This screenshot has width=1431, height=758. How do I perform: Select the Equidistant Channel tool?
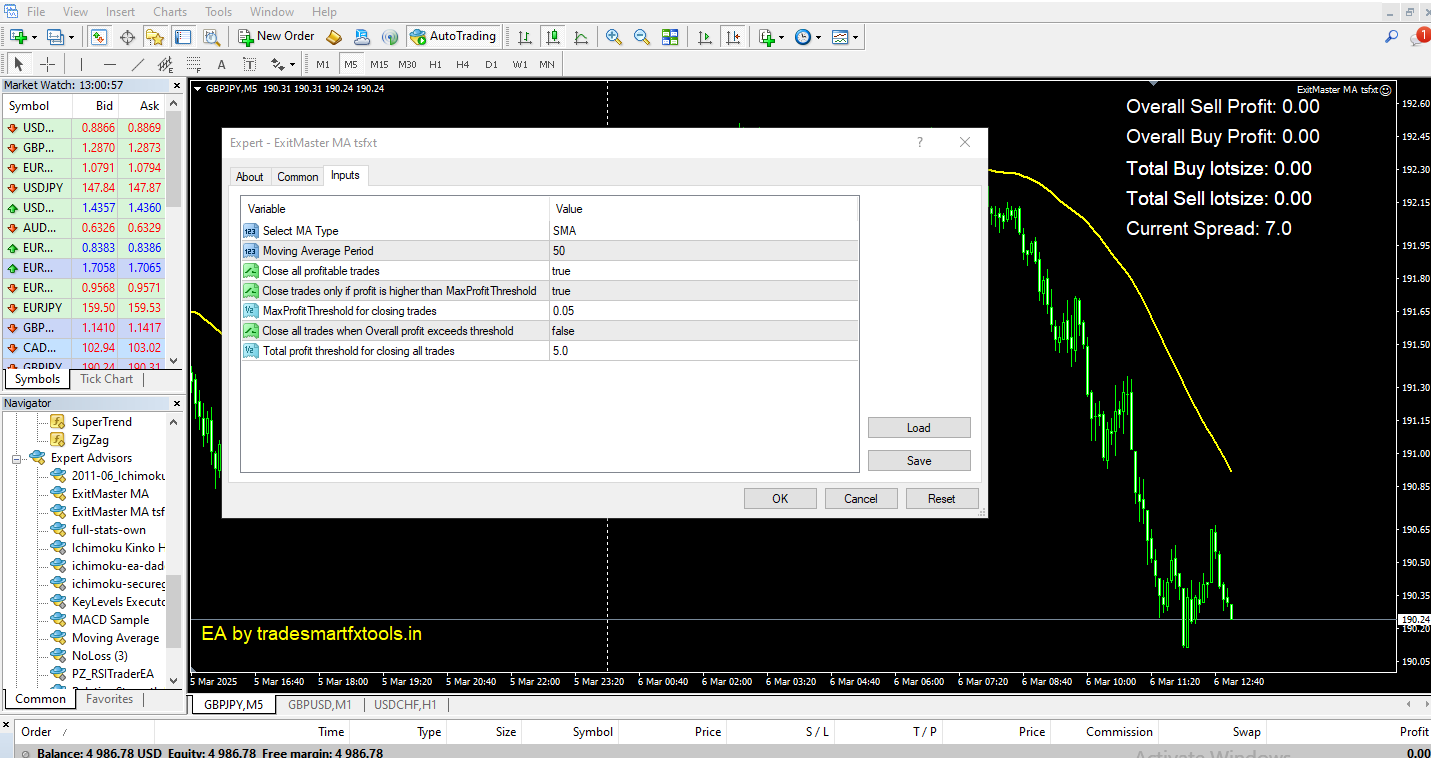pos(165,64)
